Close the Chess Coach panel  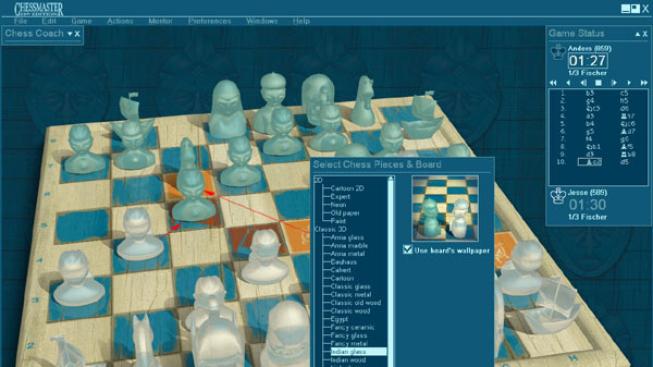click(77, 34)
